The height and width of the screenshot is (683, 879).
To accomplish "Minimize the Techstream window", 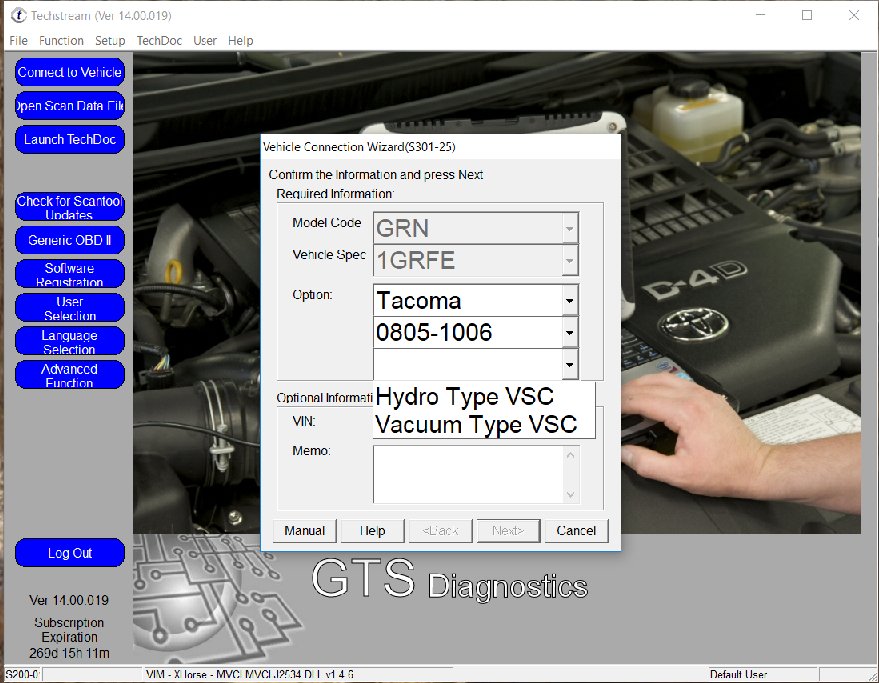I will pos(761,15).
